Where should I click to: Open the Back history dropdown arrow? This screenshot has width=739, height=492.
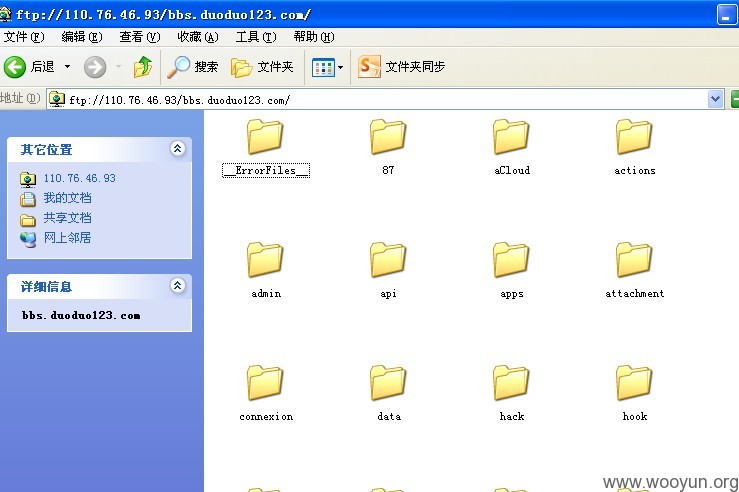(67, 67)
